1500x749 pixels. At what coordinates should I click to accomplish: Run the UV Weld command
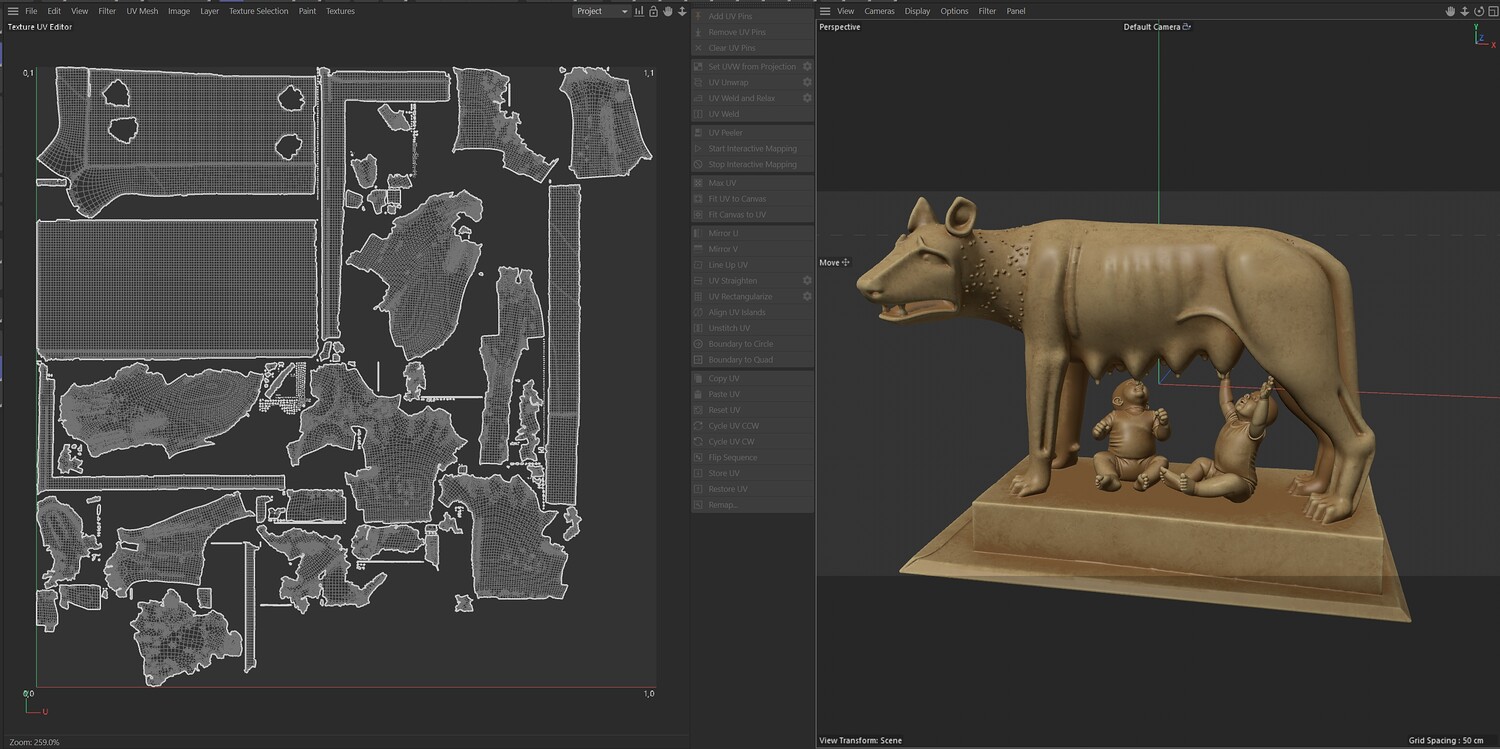752,114
